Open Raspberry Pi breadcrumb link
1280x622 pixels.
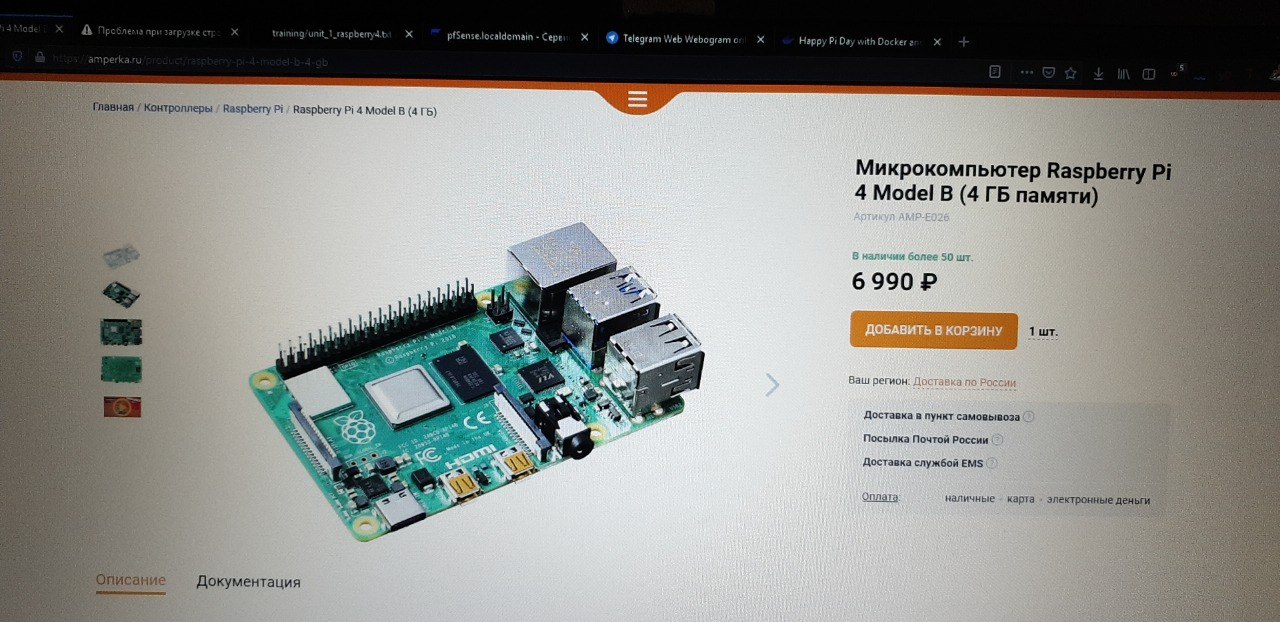(x=253, y=108)
